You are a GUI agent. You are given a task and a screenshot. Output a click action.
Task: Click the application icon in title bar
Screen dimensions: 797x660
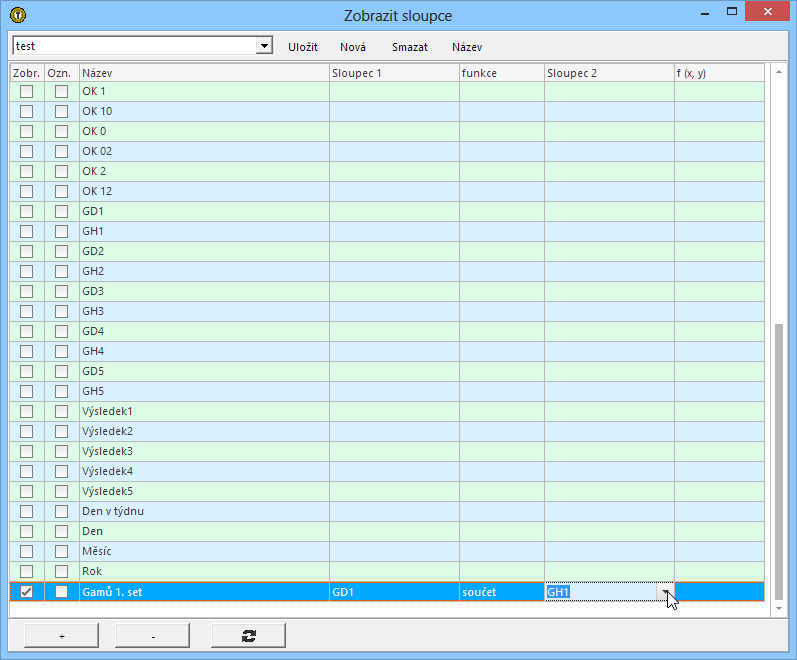[18, 15]
